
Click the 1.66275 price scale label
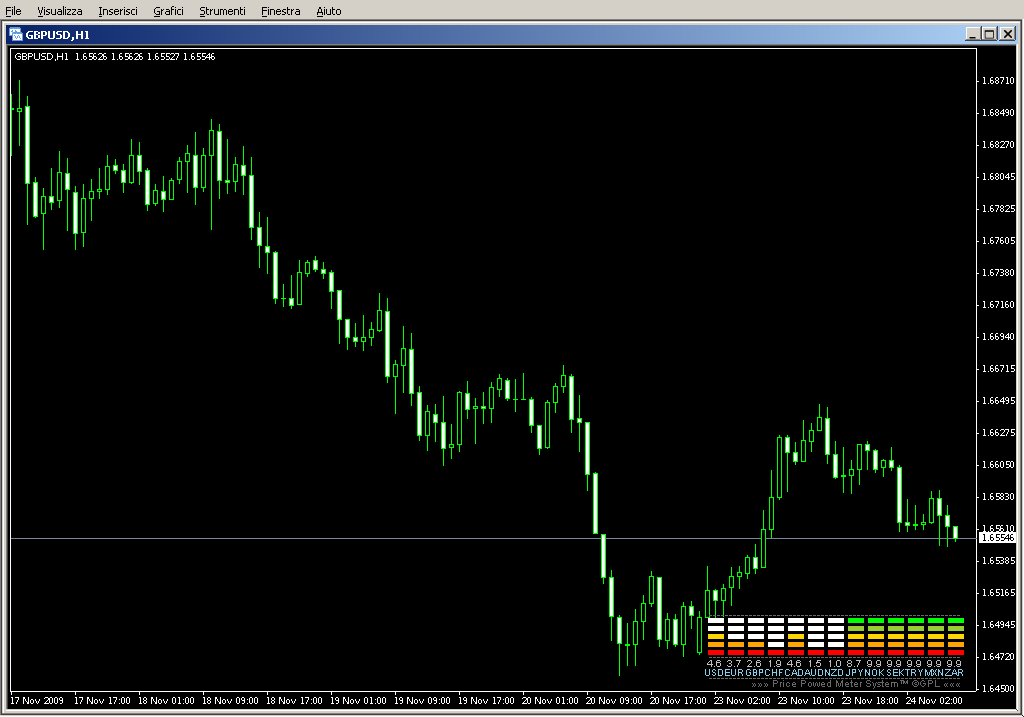pos(999,433)
